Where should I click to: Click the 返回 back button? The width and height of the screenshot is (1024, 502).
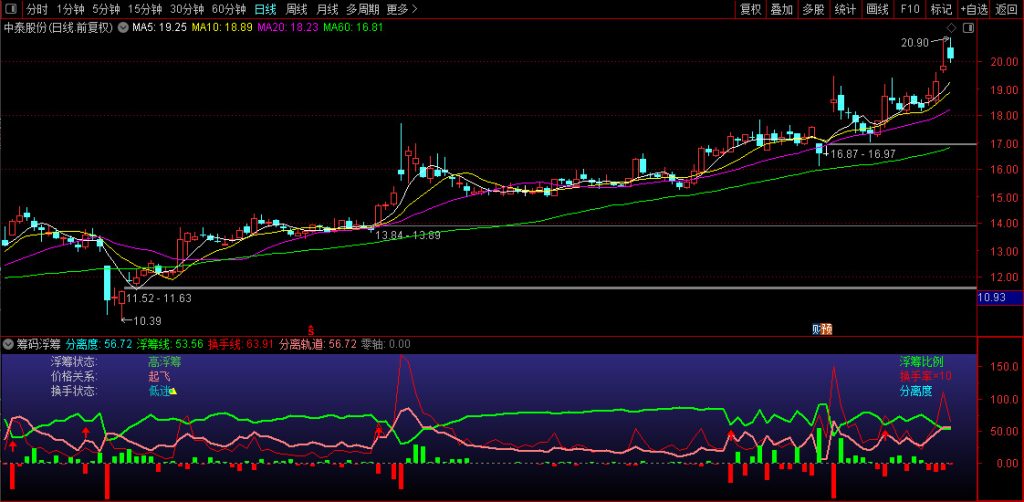(x=1007, y=9)
